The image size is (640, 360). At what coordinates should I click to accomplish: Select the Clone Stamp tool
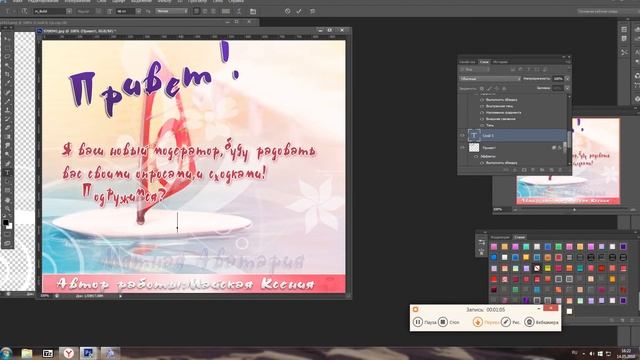click(x=7, y=109)
